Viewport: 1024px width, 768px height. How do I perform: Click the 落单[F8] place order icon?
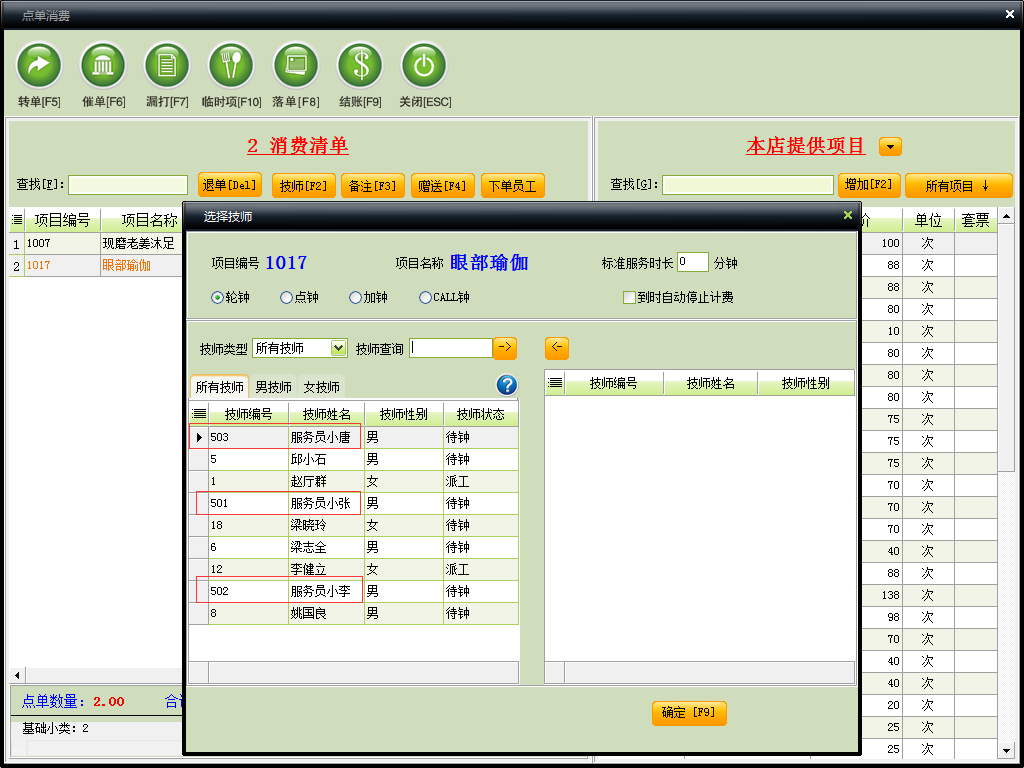tap(295, 65)
